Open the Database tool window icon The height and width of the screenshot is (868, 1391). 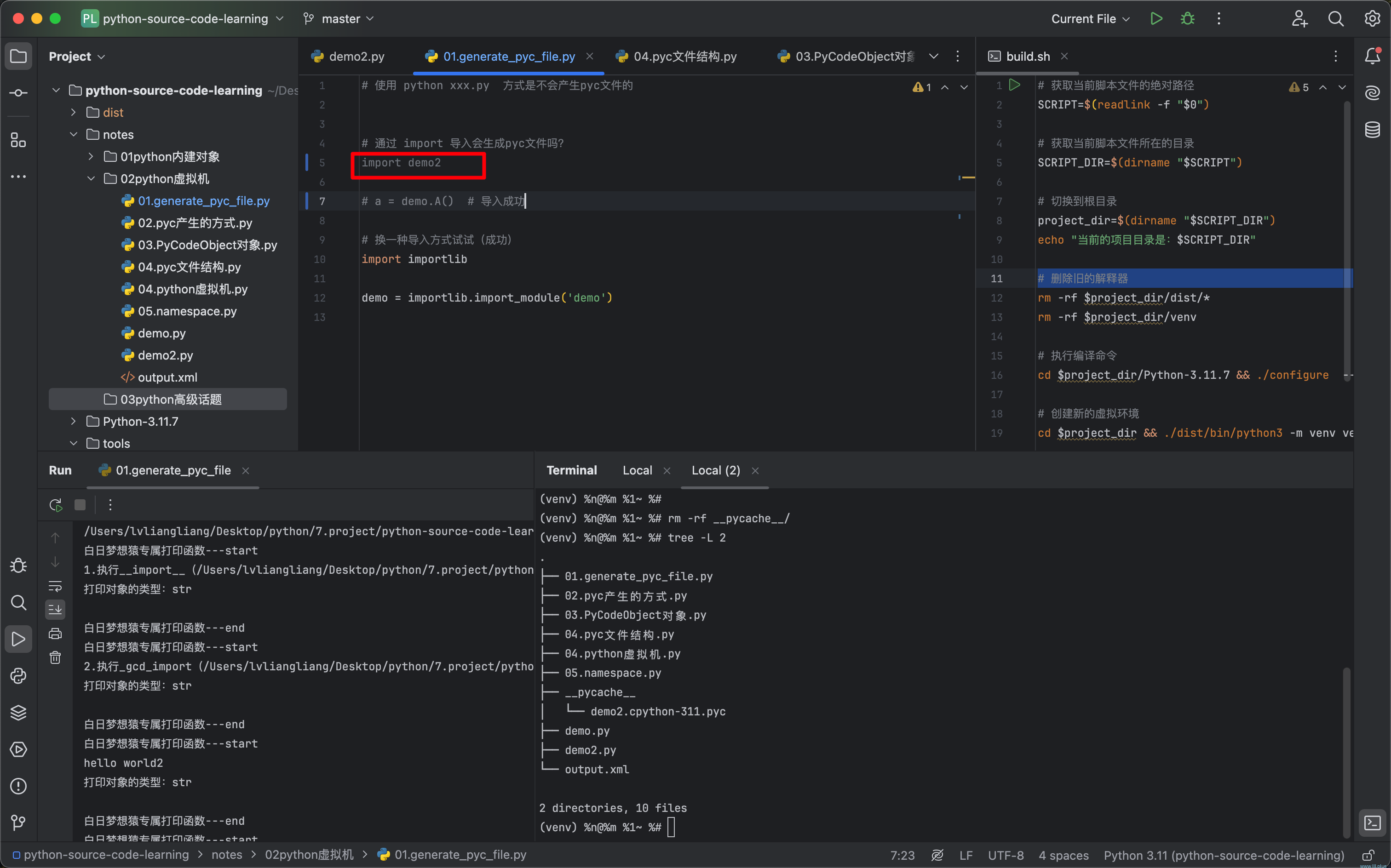tap(1372, 130)
